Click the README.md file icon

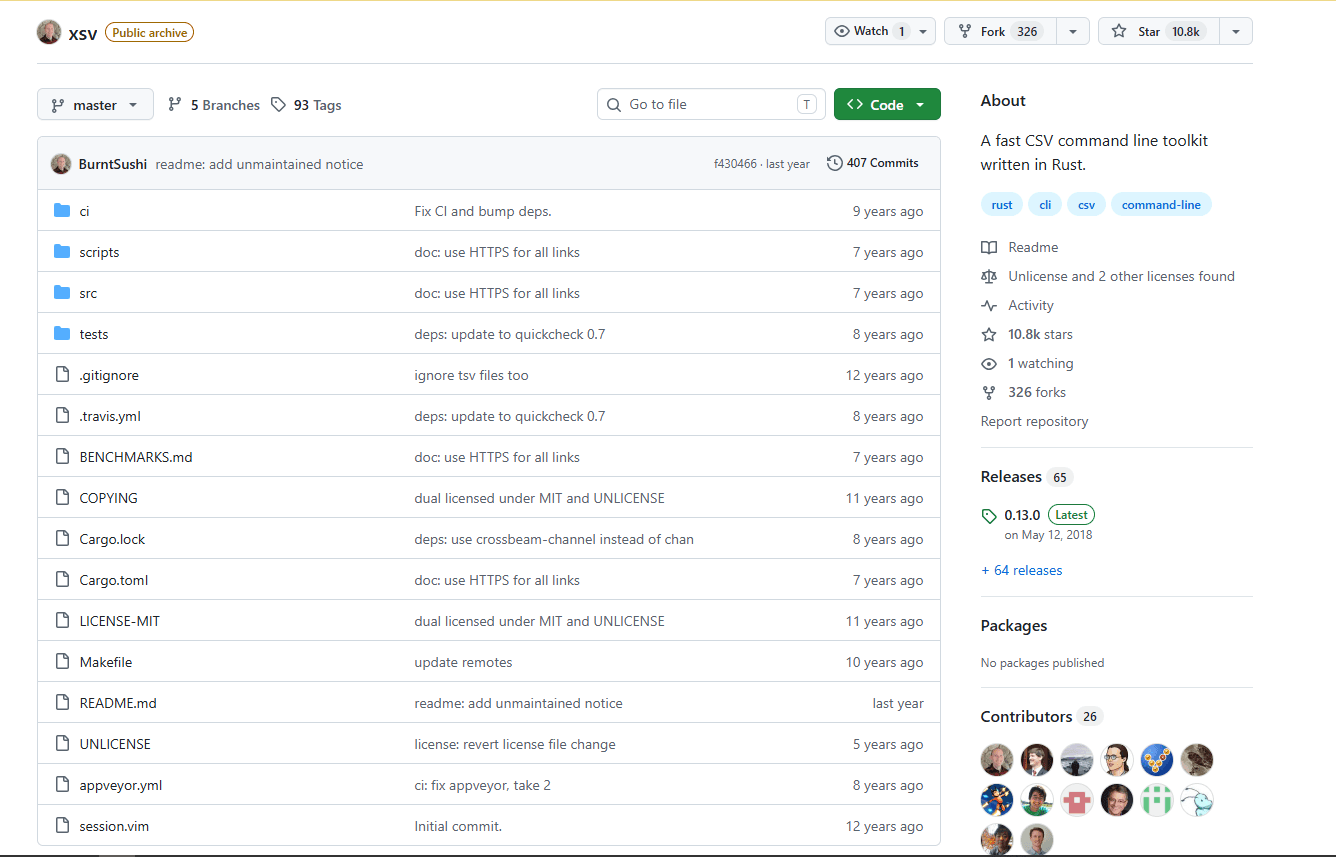click(x=62, y=703)
